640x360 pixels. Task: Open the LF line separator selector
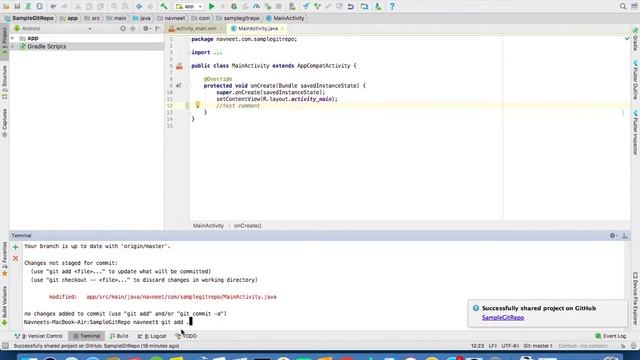(493, 346)
